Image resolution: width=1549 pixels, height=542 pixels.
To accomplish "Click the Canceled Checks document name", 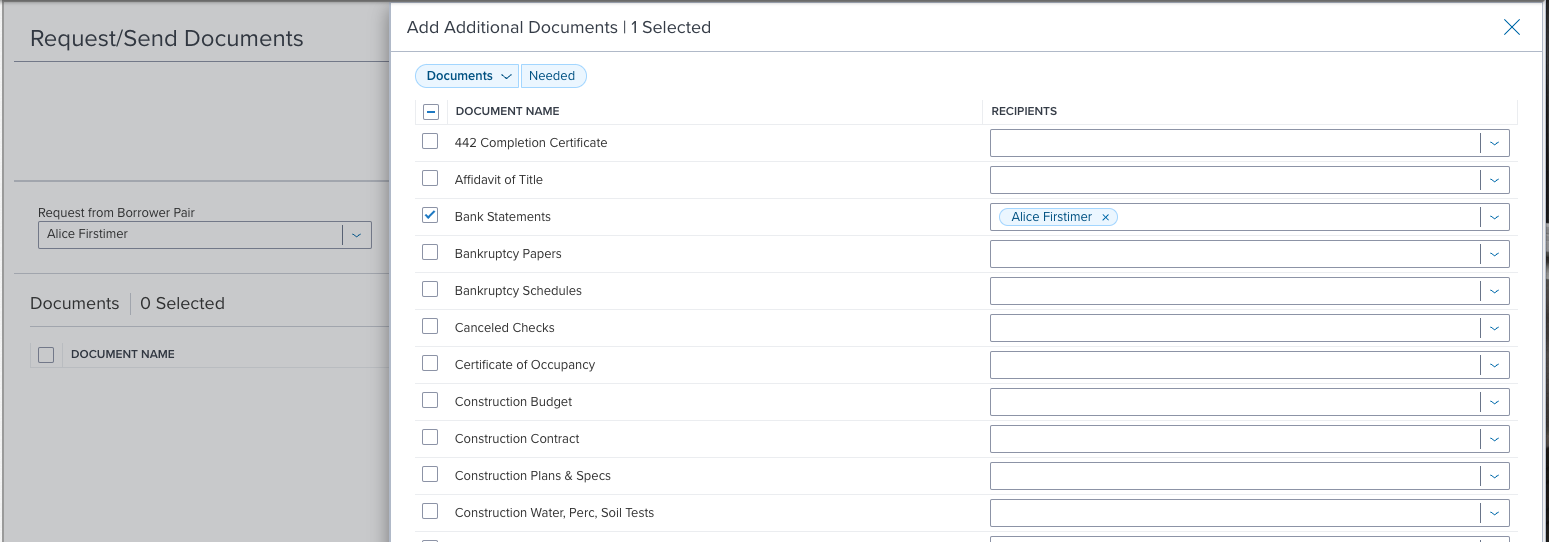I will coord(505,328).
